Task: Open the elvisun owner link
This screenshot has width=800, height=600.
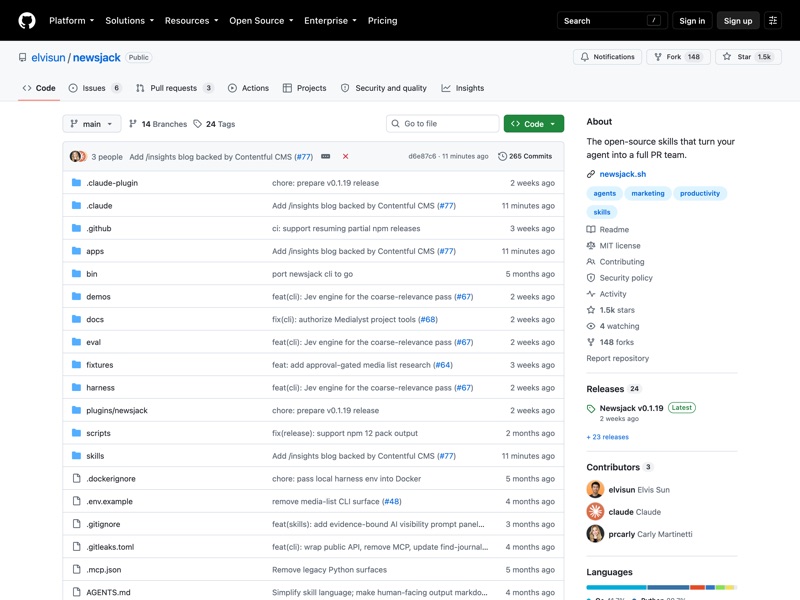Action: tap(48, 58)
